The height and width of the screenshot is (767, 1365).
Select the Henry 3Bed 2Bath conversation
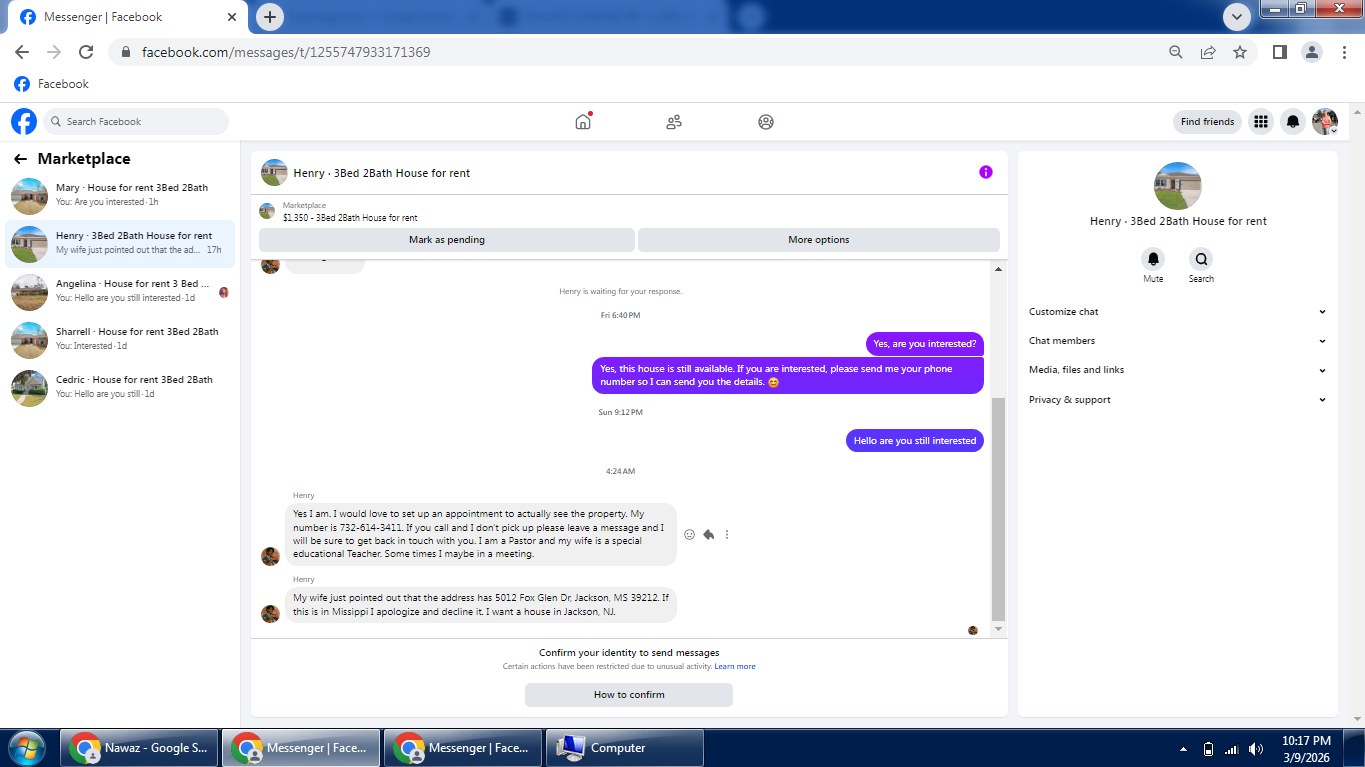120,243
